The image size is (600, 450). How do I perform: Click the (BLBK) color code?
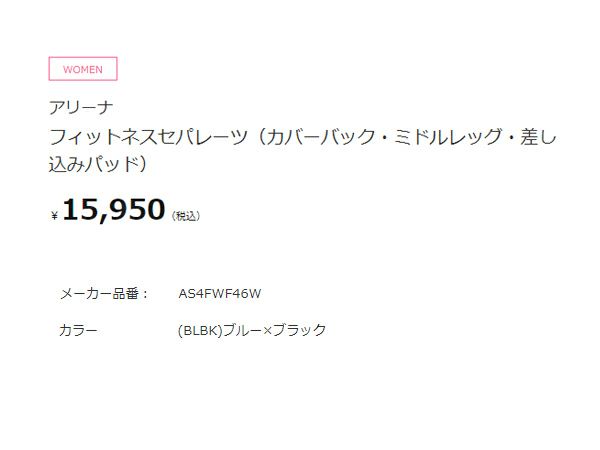coord(199,330)
